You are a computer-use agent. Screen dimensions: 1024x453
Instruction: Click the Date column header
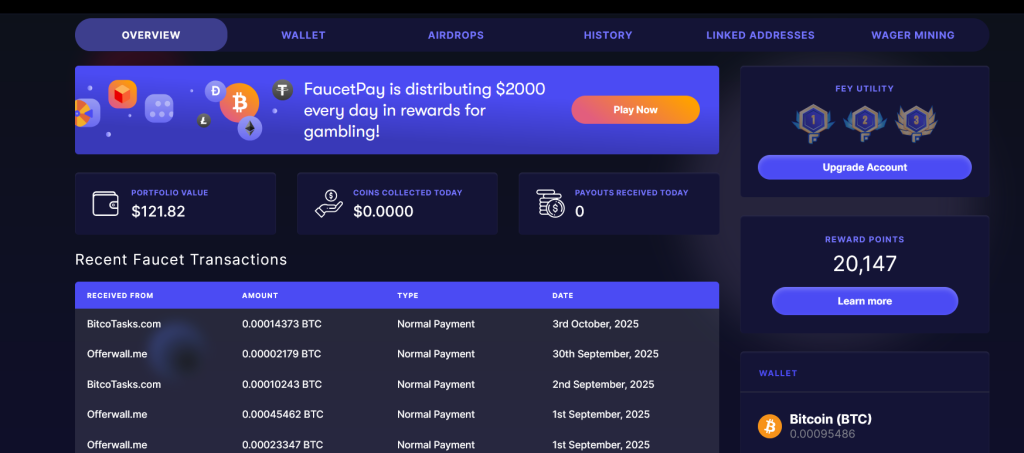tap(563, 296)
